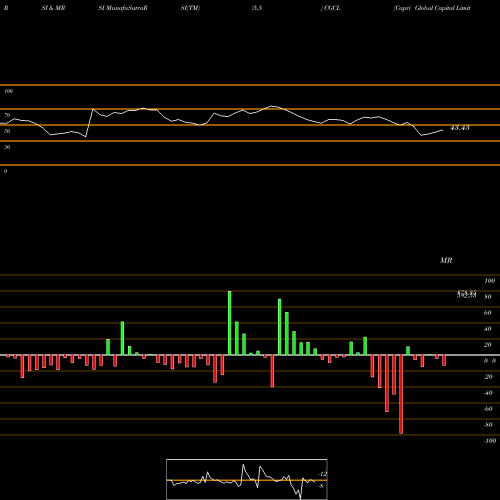Click the -40 label on MR right axis
Image resolution: width=500 pixels, height=500 pixels.
[x=488, y=393]
